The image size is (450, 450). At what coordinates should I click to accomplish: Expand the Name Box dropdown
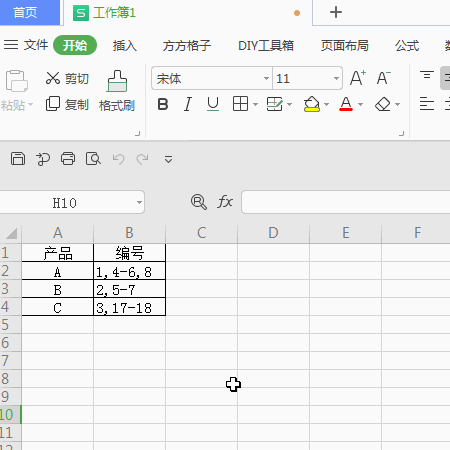click(139, 202)
